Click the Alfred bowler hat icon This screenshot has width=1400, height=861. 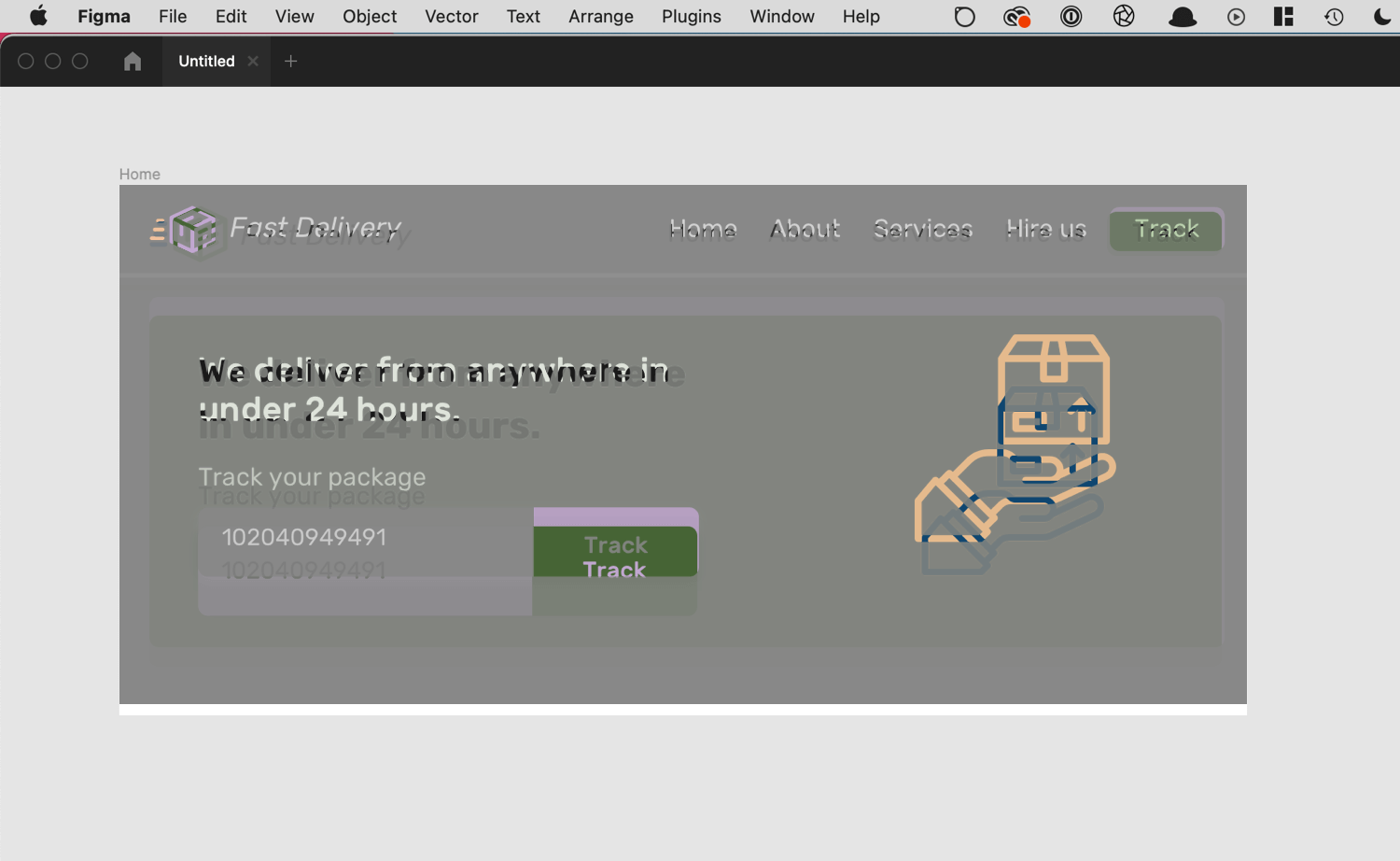(x=1183, y=17)
